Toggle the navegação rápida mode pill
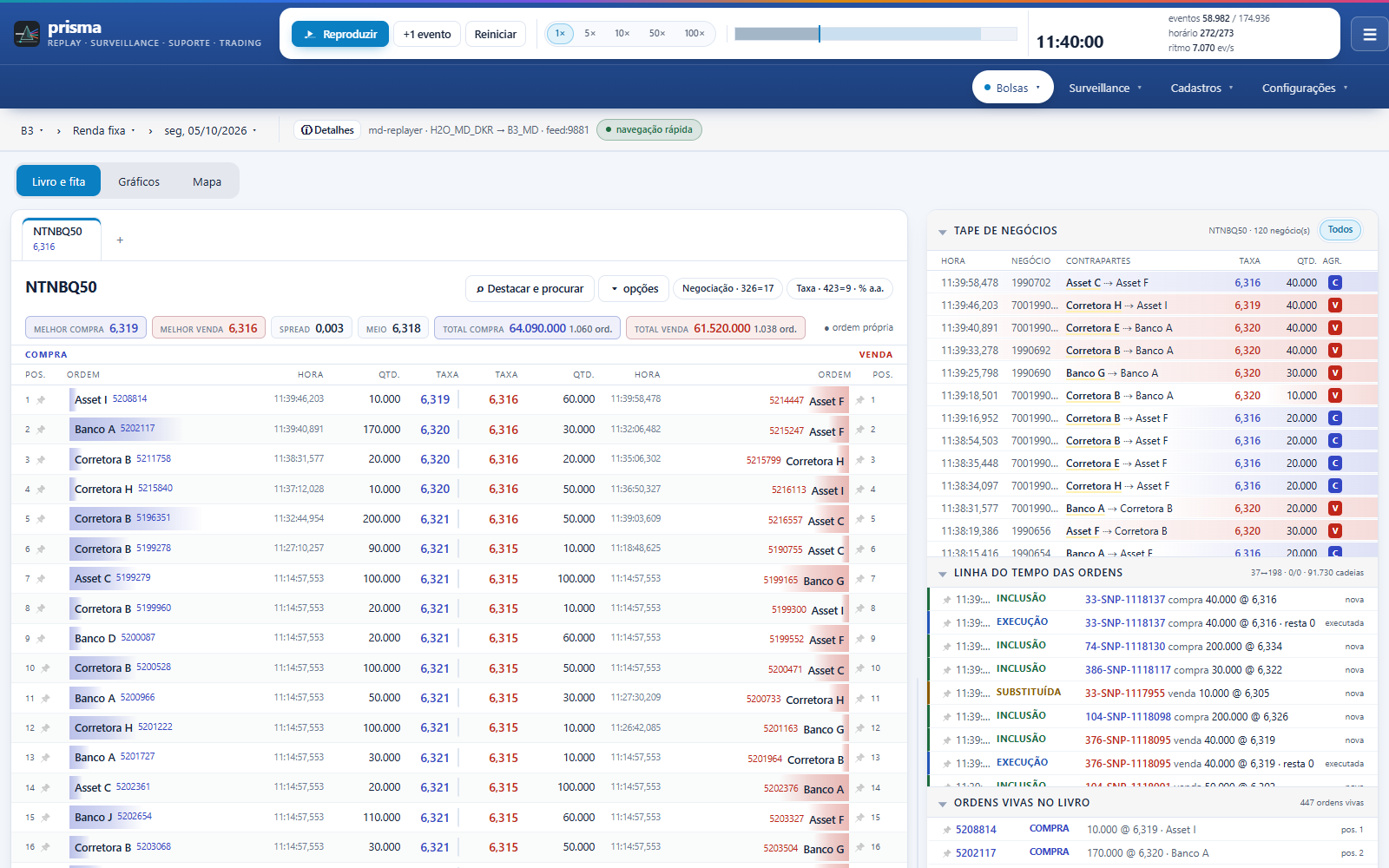This screenshot has height=868, width=1389. (649, 130)
